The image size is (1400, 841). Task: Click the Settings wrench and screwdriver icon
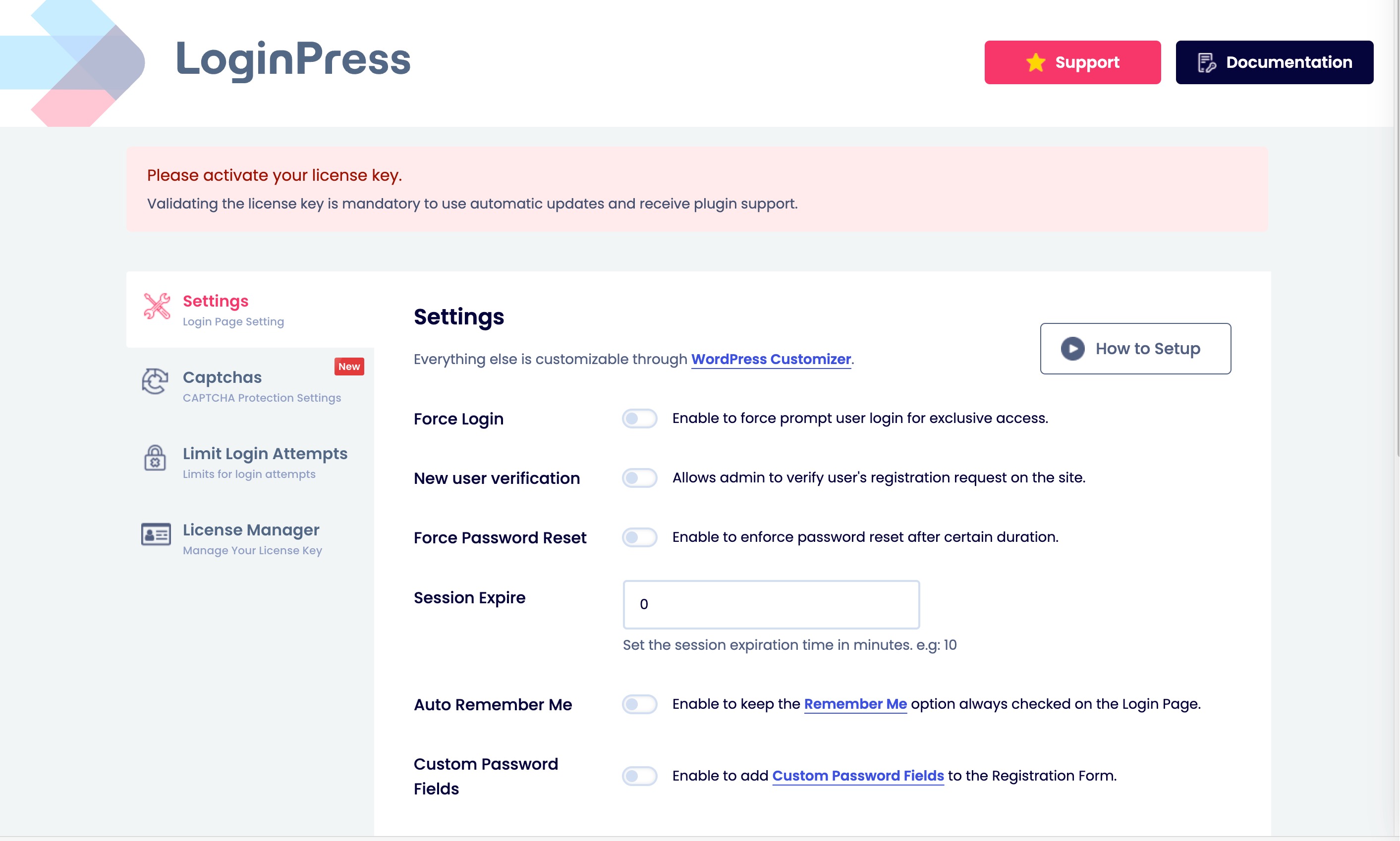pos(157,306)
